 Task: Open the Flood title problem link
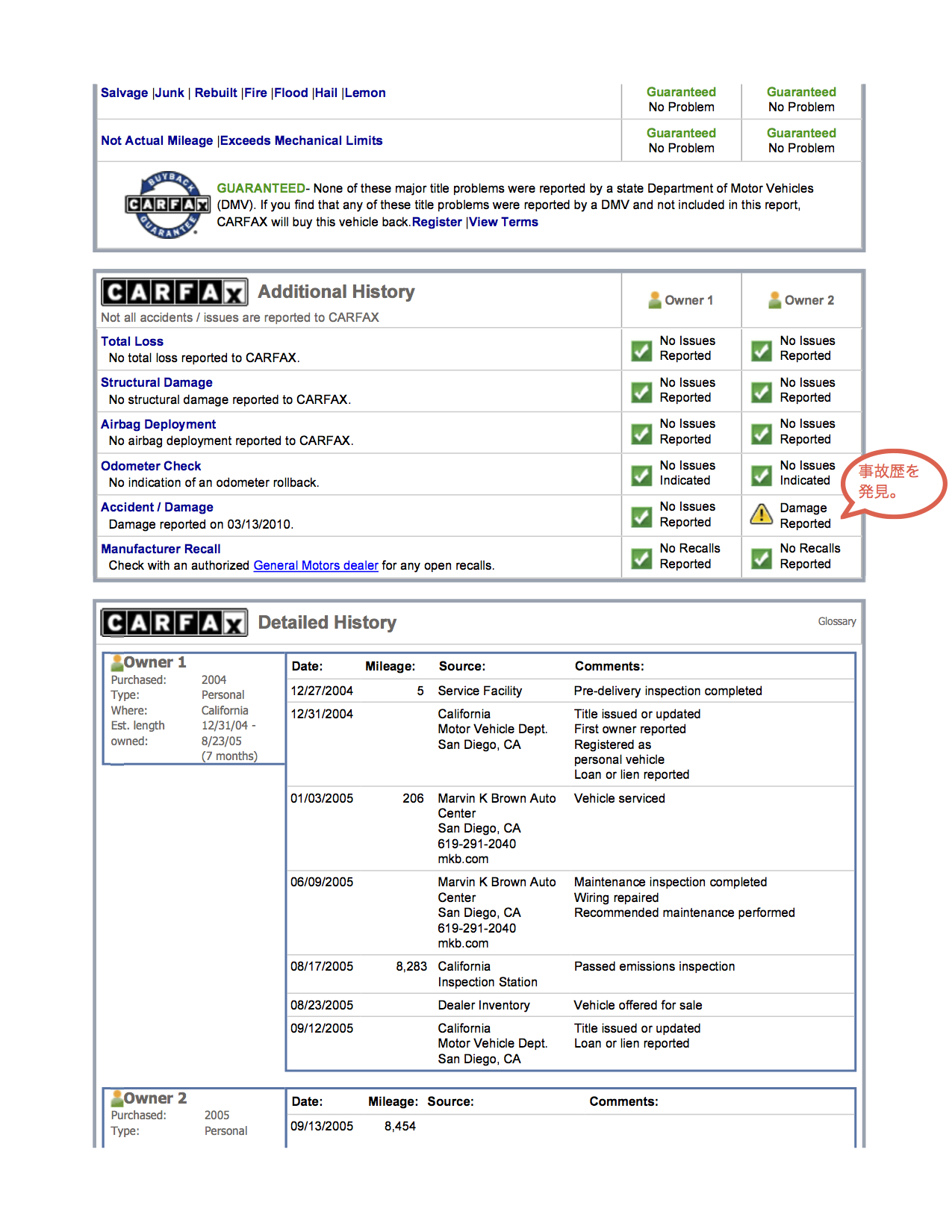[291, 93]
